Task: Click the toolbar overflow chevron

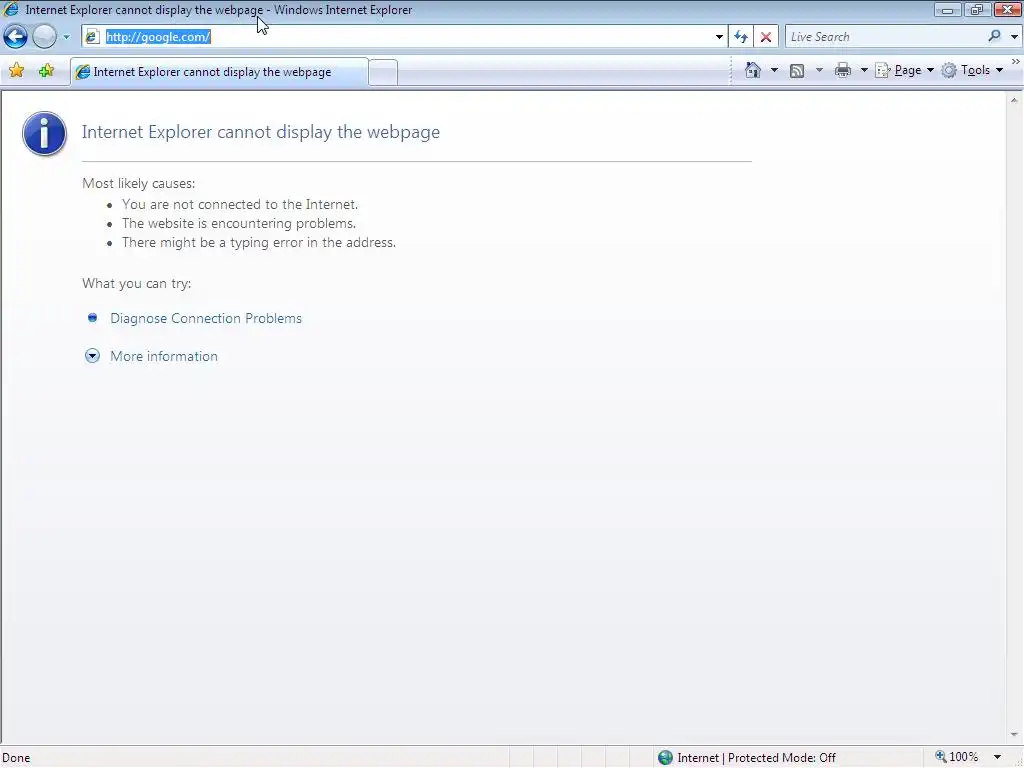Action: point(1016,61)
